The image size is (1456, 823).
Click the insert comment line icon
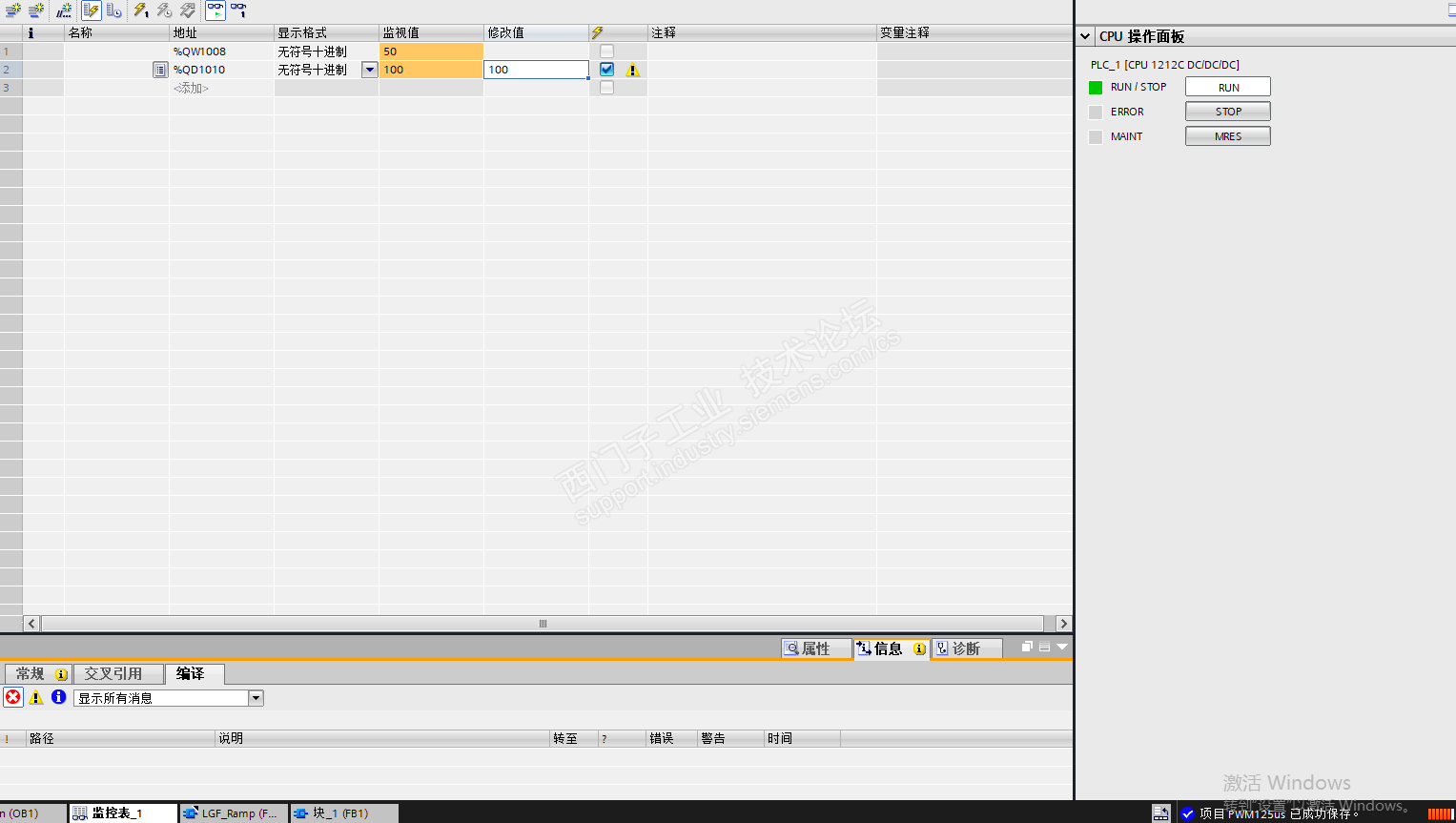point(64,10)
